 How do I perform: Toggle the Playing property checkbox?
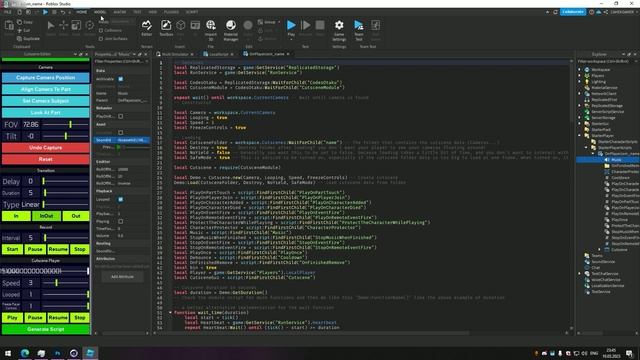(120, 221)
